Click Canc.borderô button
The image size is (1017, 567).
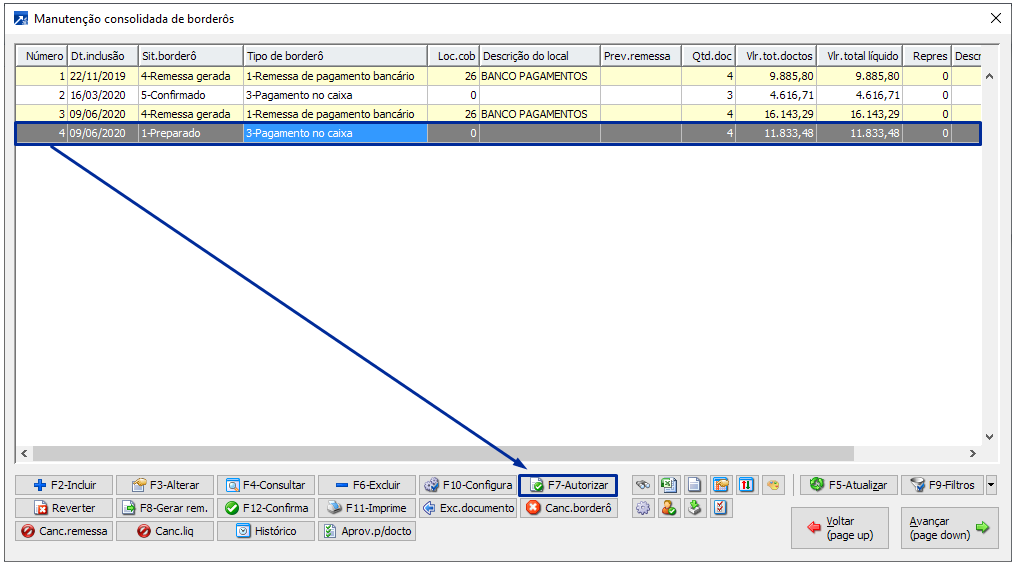pyautogui.click(x=568, y=508)
